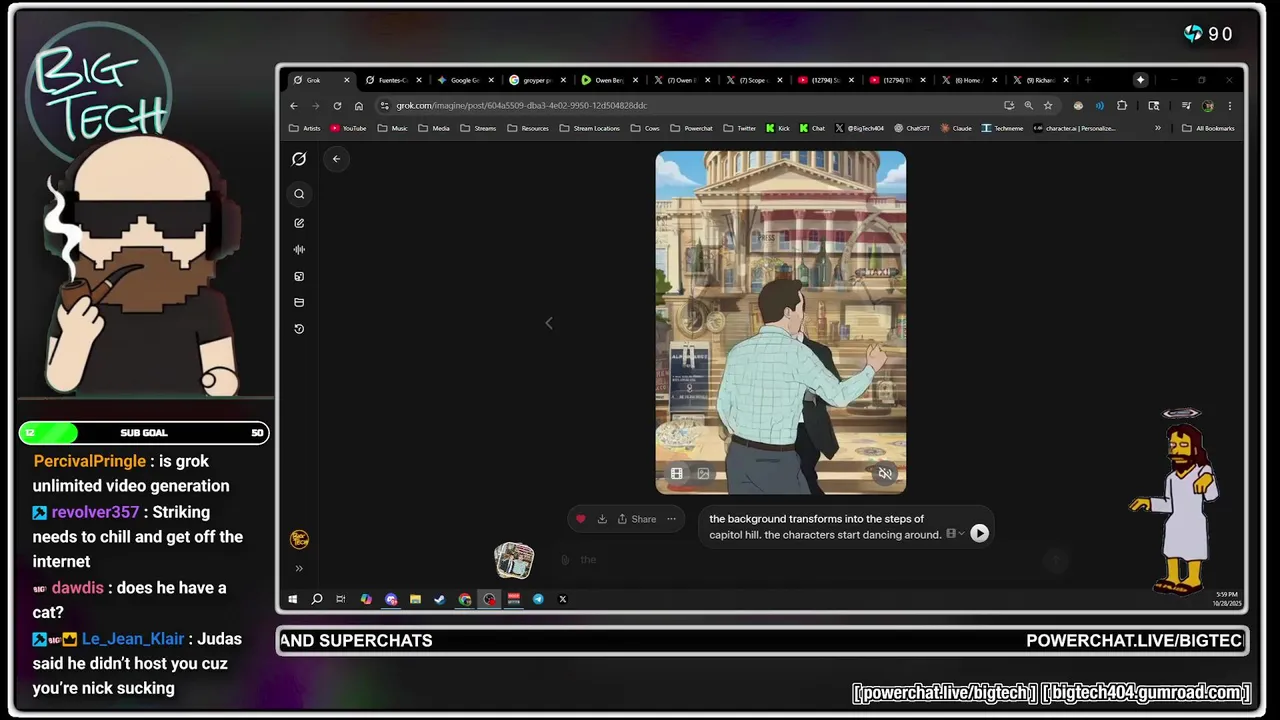Open the Imagine gallery icon in sidebar
The width and height of the screenshot is (1280, 720).
click(x=299, y=276)
